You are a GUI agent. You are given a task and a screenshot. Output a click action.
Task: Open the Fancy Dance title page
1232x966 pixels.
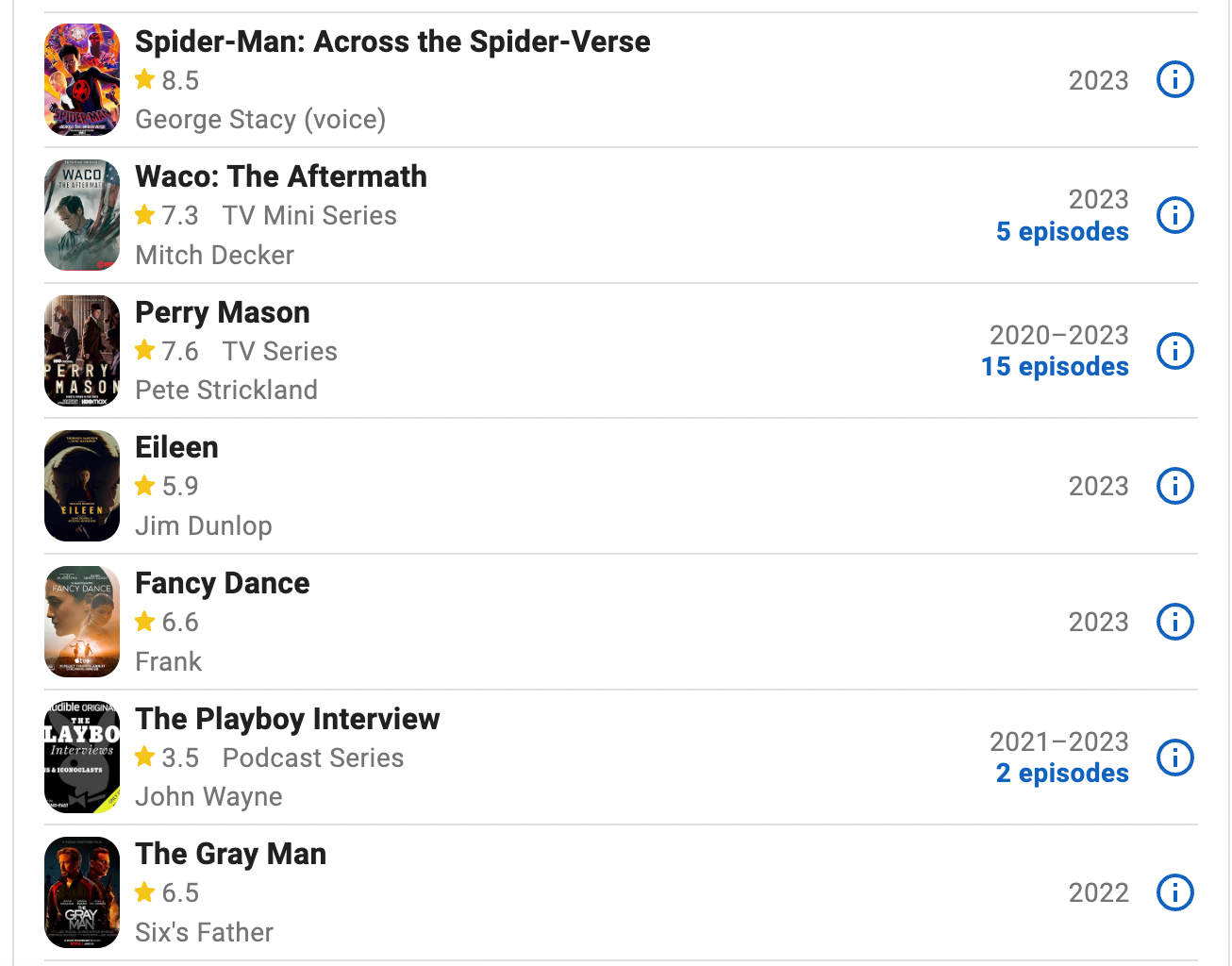tap(223, 583)
